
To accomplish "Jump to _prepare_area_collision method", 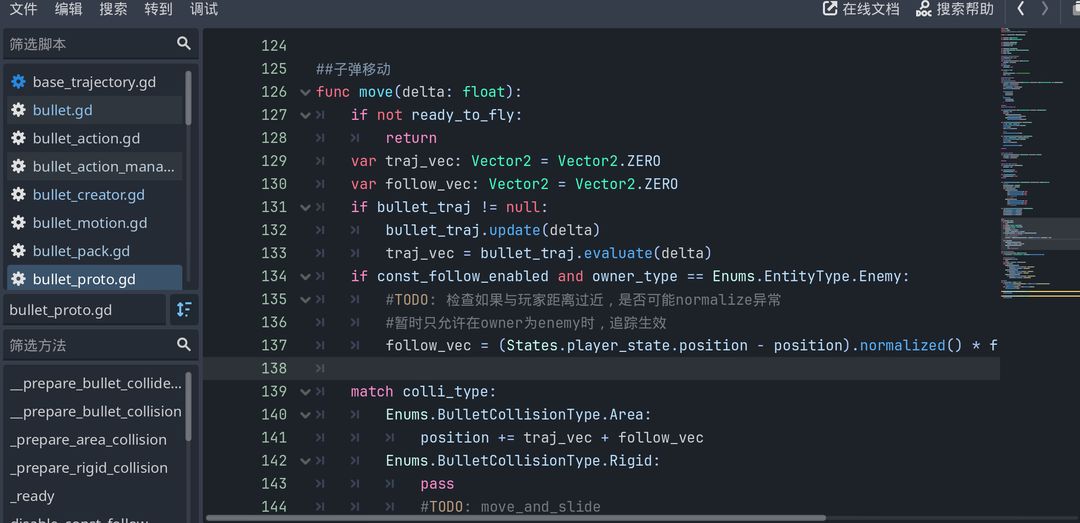I will click(x=88, y=440).
